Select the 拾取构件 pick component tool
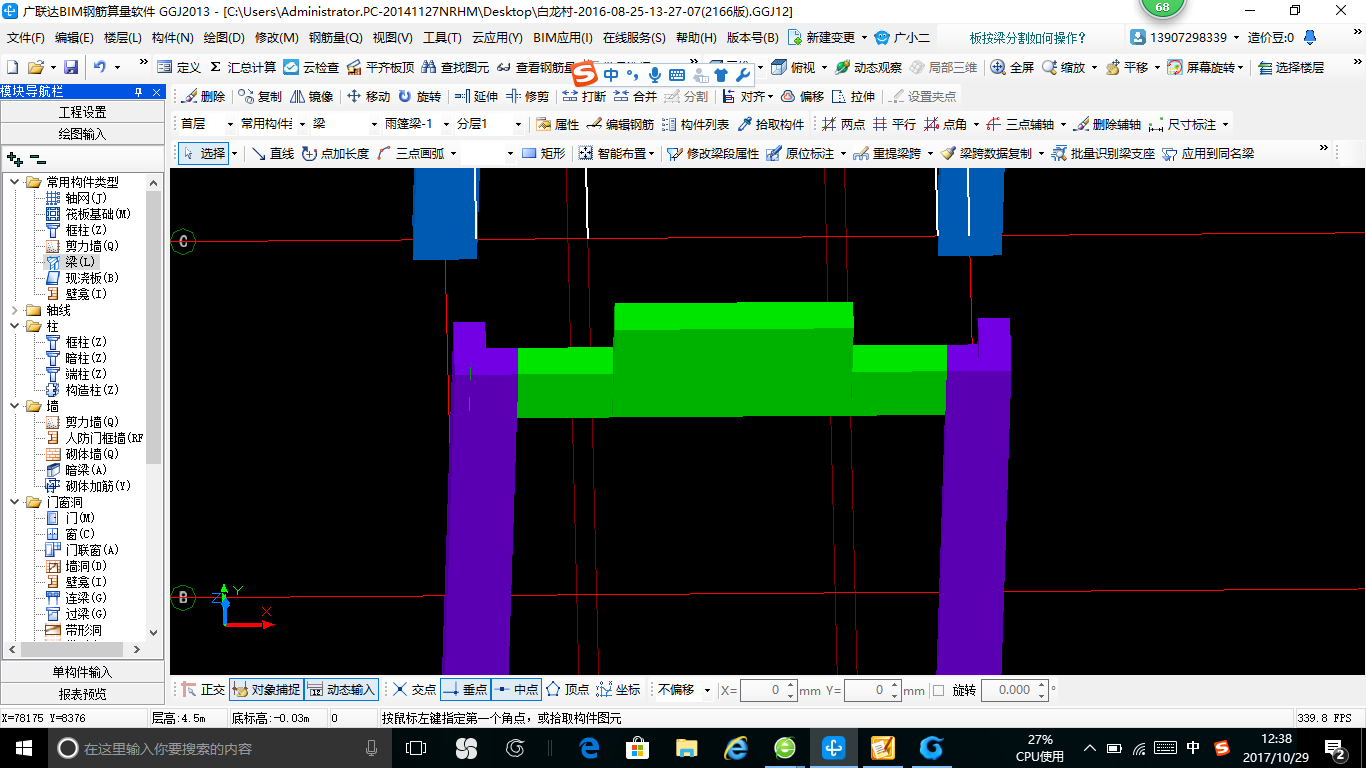The width and height of the screenshot is (1366, 768). pos(771,124)
